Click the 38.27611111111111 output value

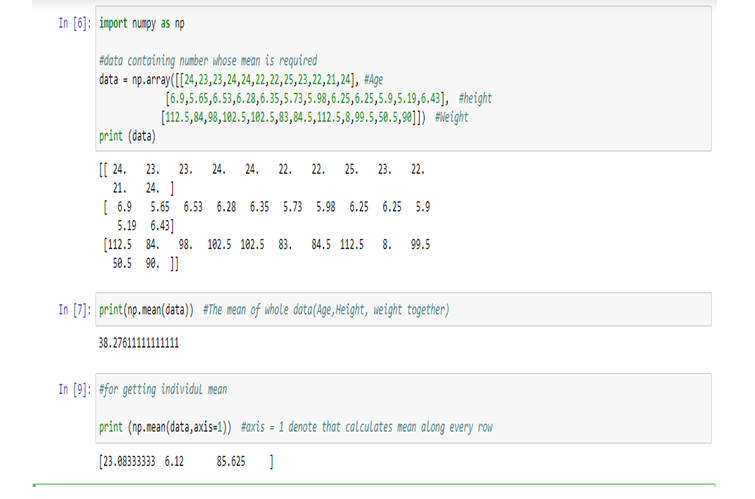[x=139, y=343]
